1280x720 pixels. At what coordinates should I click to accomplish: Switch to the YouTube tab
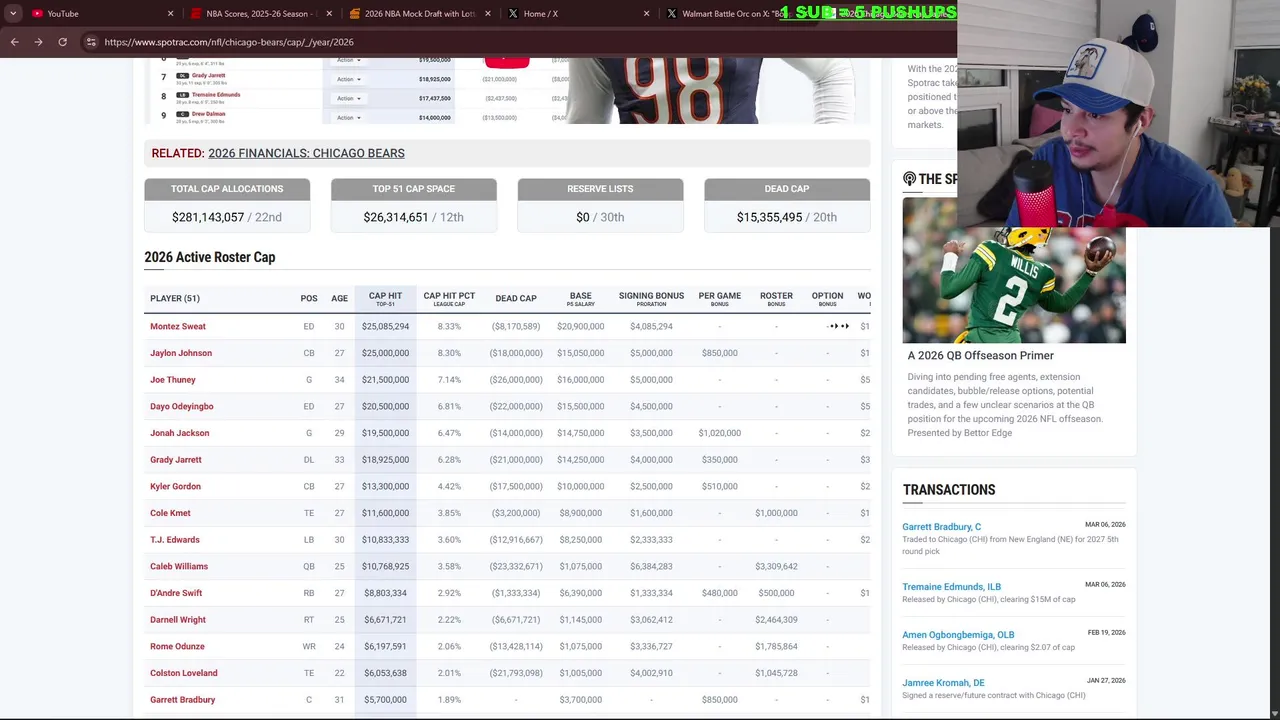[100, 14]
